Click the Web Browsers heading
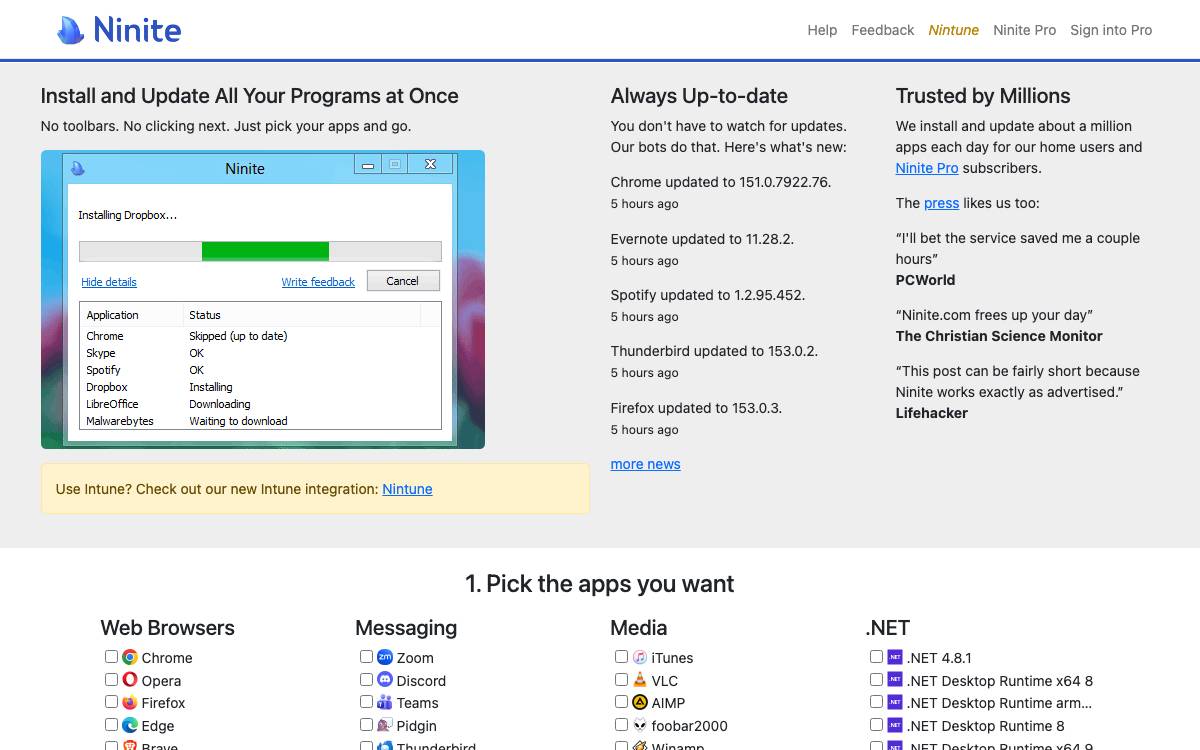Screen dimensions: 1200x750 [x=168, y=628]
